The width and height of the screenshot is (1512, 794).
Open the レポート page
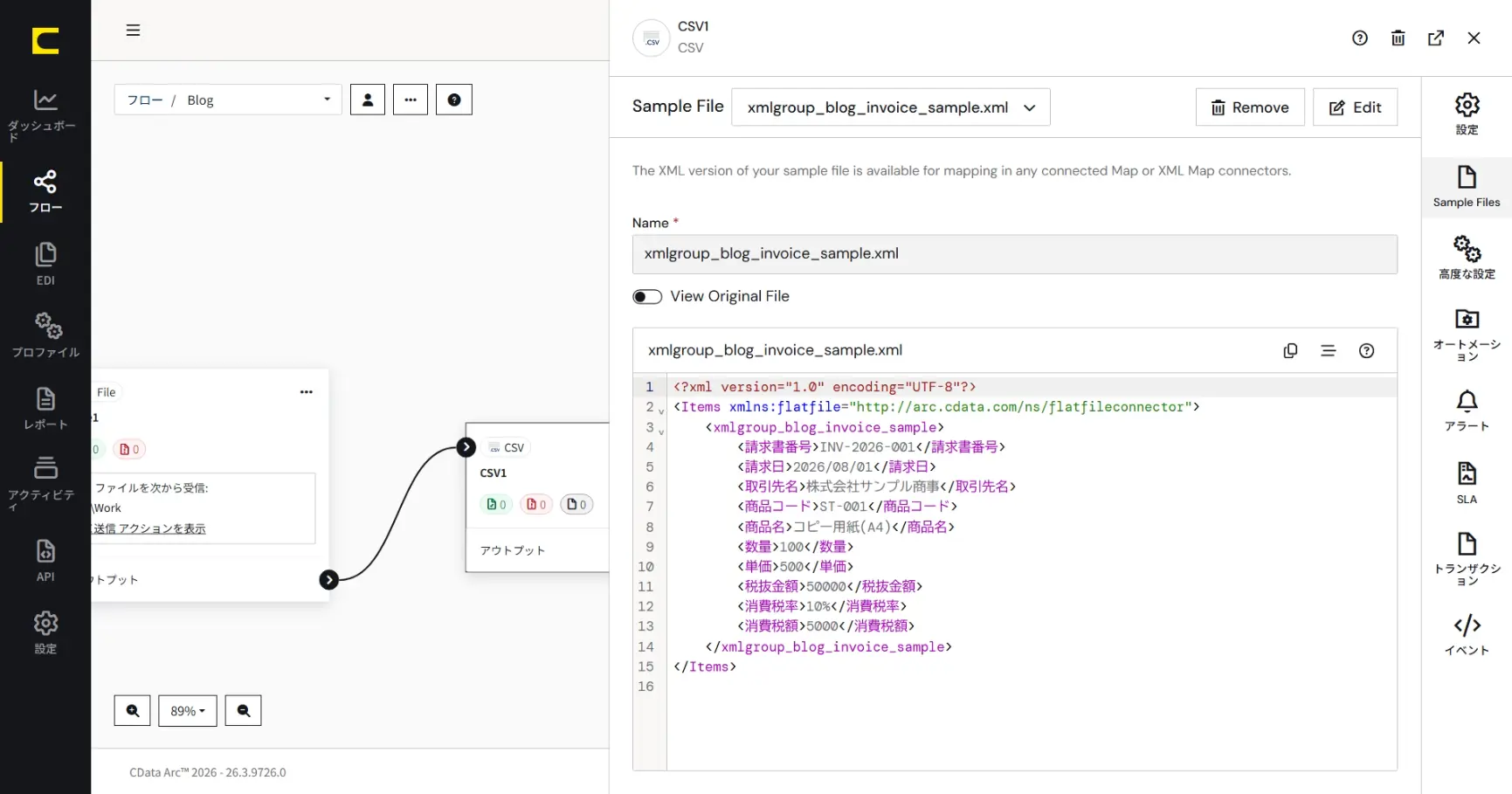pyautogui.click(x=45, y=409)
